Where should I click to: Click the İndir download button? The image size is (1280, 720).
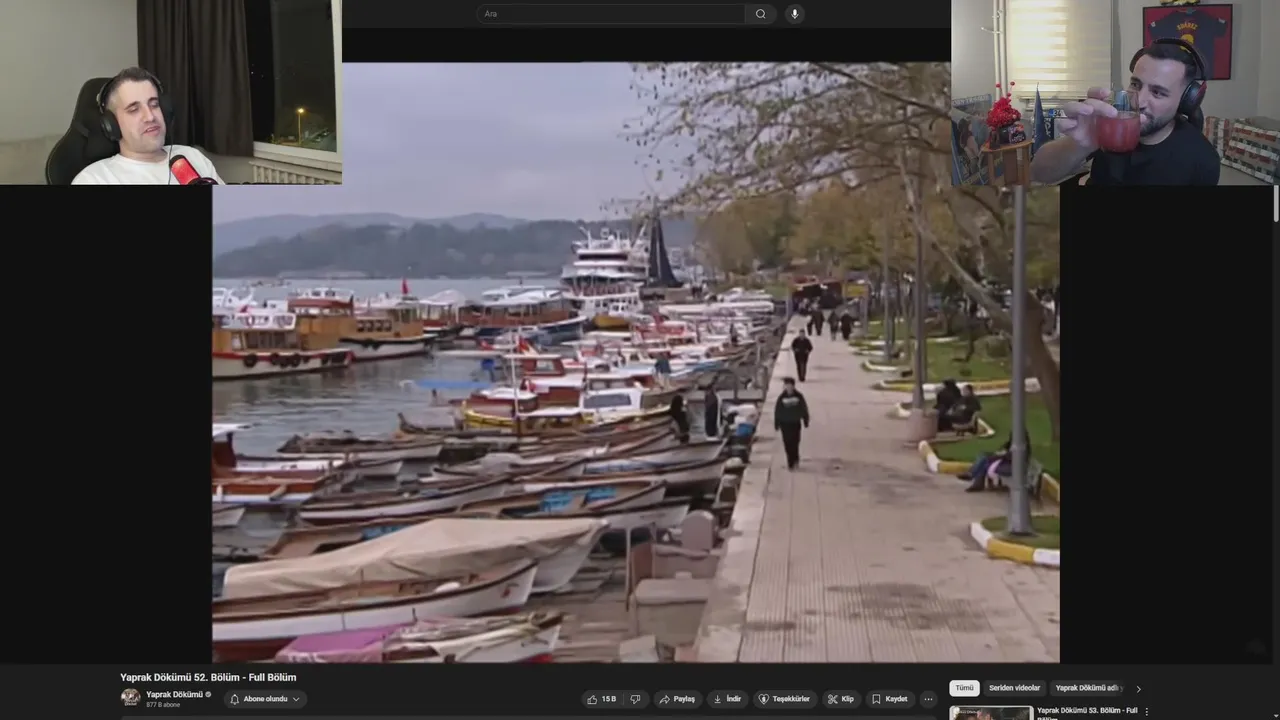click(x=727, y=699)
